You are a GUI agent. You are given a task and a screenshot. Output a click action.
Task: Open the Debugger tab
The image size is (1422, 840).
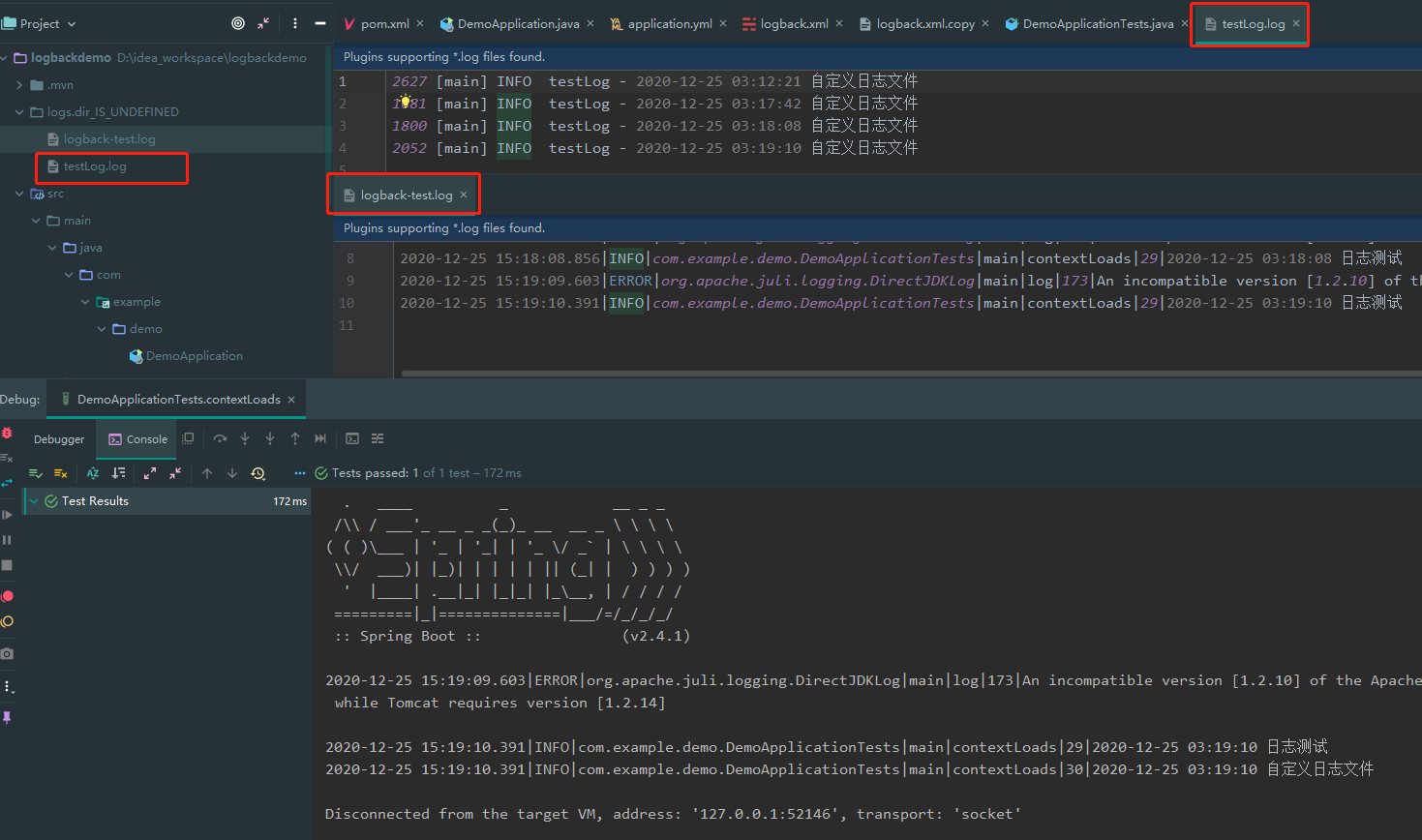[59, 438]
